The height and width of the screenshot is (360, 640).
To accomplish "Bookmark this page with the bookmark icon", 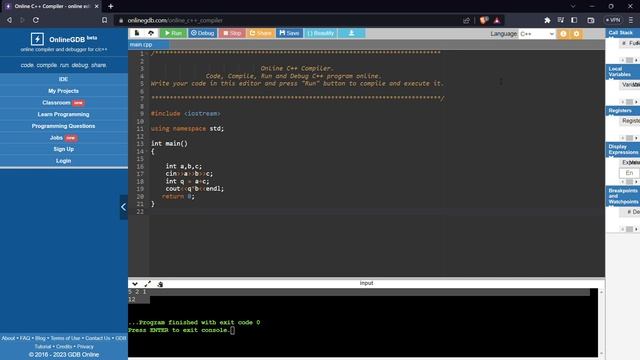I will 104,20.
